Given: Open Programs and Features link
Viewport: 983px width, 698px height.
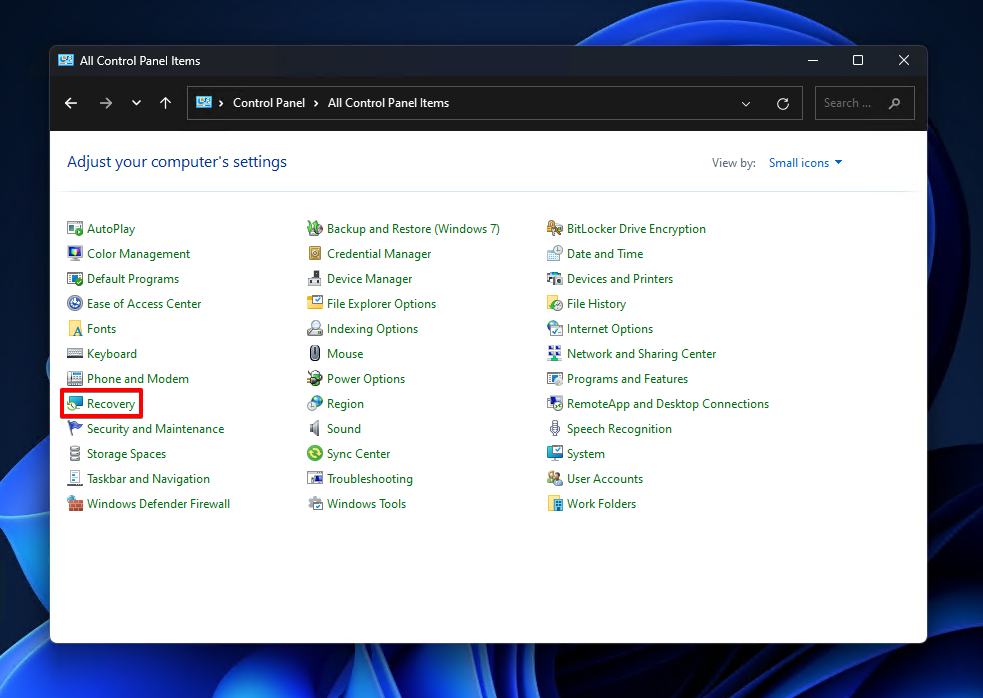Looking at the screenshot, I should (x=627, y=379).
